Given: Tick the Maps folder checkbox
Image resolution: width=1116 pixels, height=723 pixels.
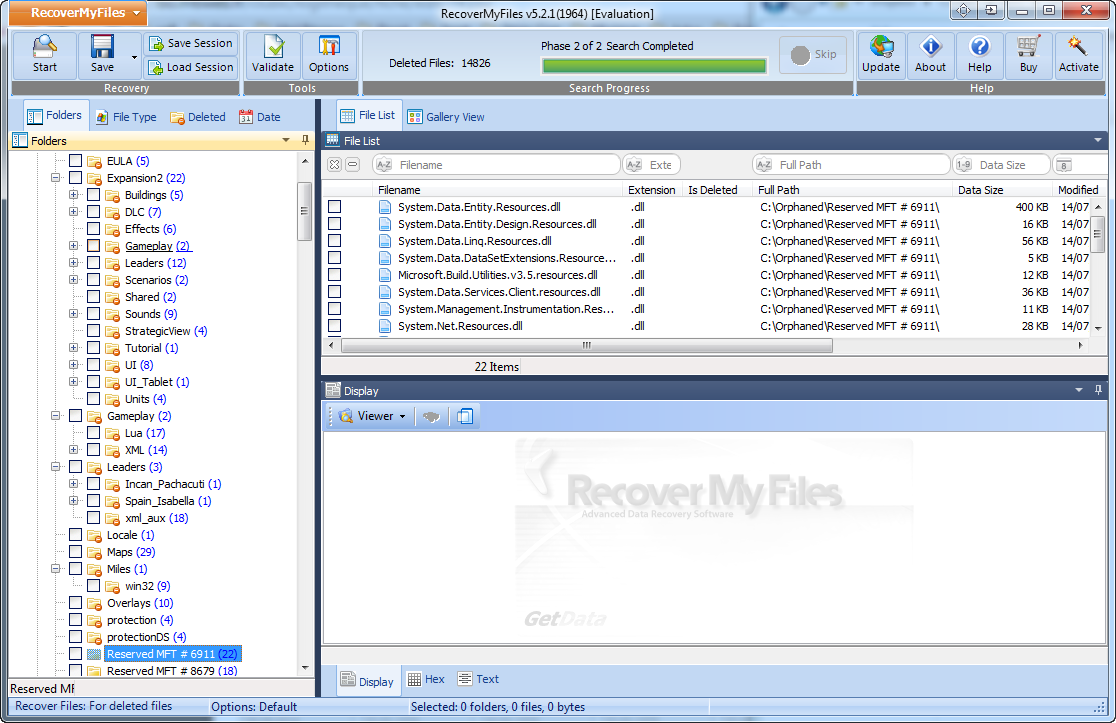Looking at the screenshot, I should [75, 552].
